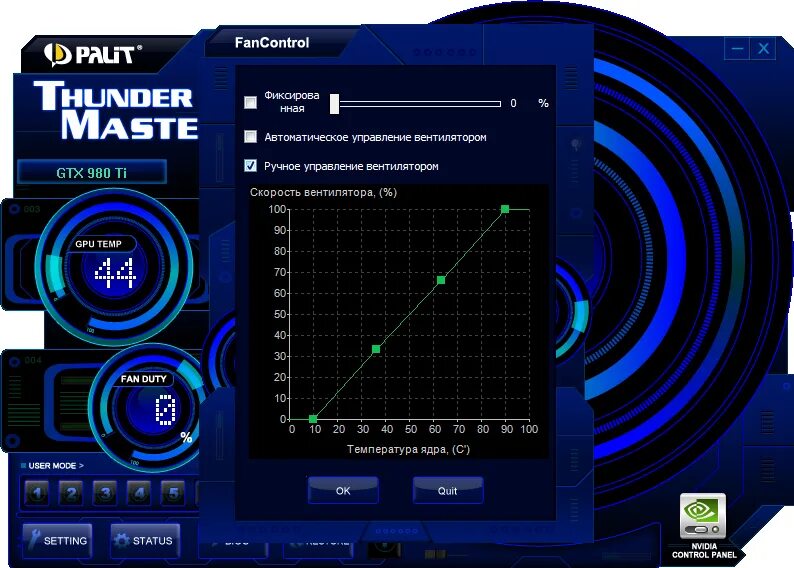Screen dimensions: 794x568
Task: Select the fan curve point at 10°C
Action: tap(313, 419)
